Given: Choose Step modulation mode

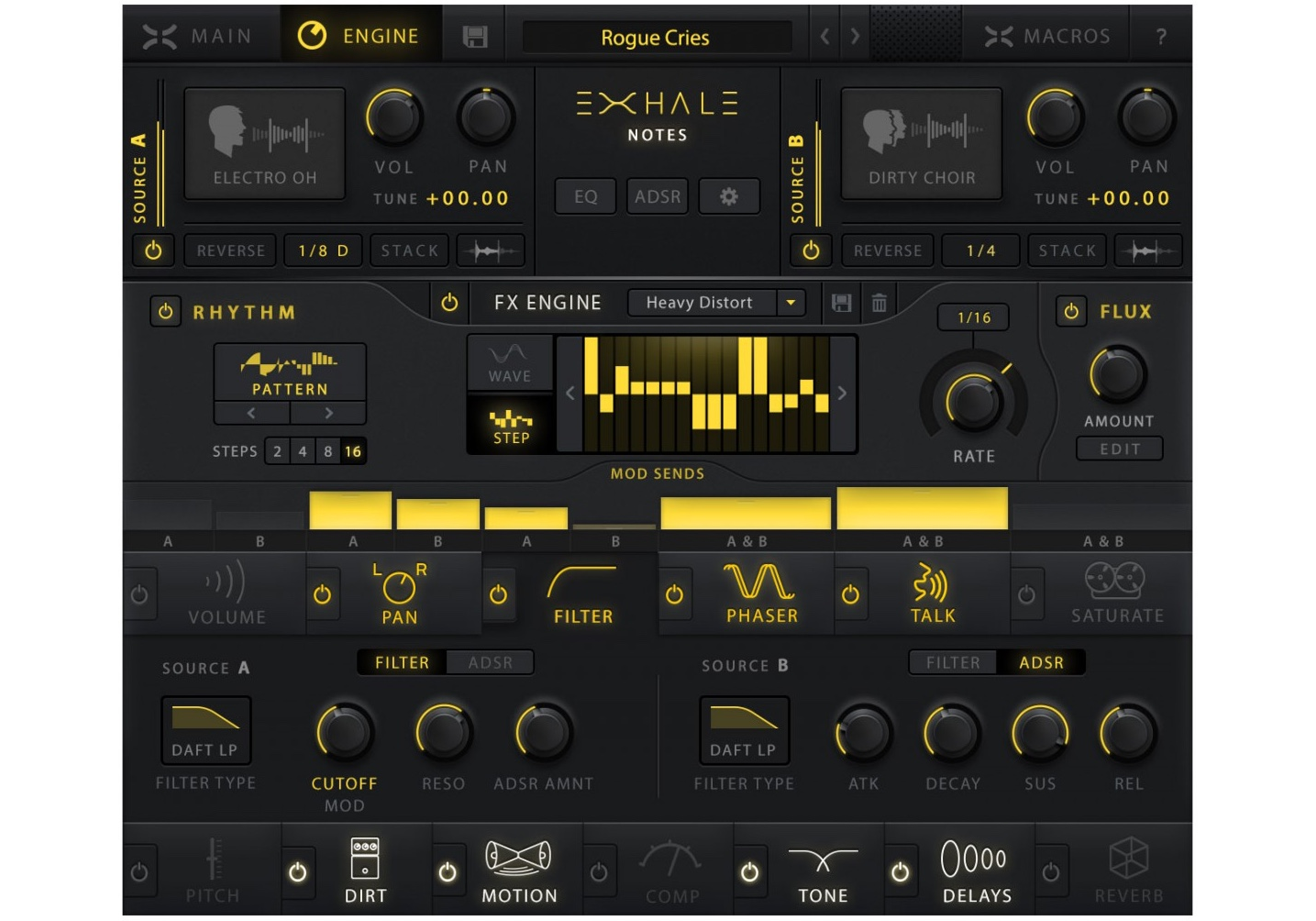Looking at the screenshot, I should pyautogui.click(x=511, y=425).
